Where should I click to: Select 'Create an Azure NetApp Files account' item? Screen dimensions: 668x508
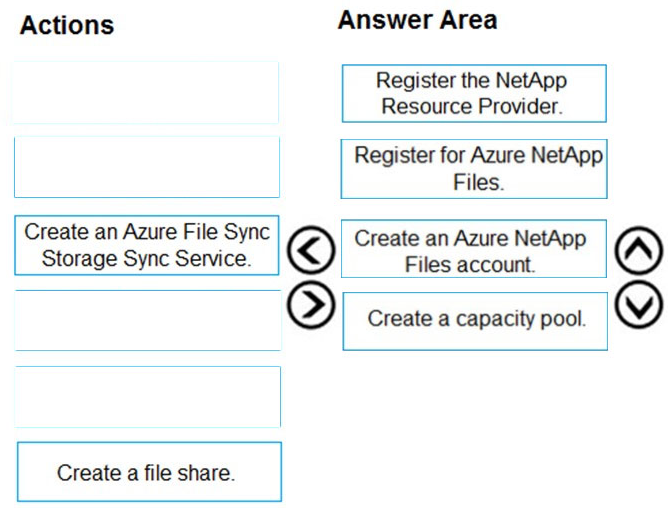tap(474, 249)
